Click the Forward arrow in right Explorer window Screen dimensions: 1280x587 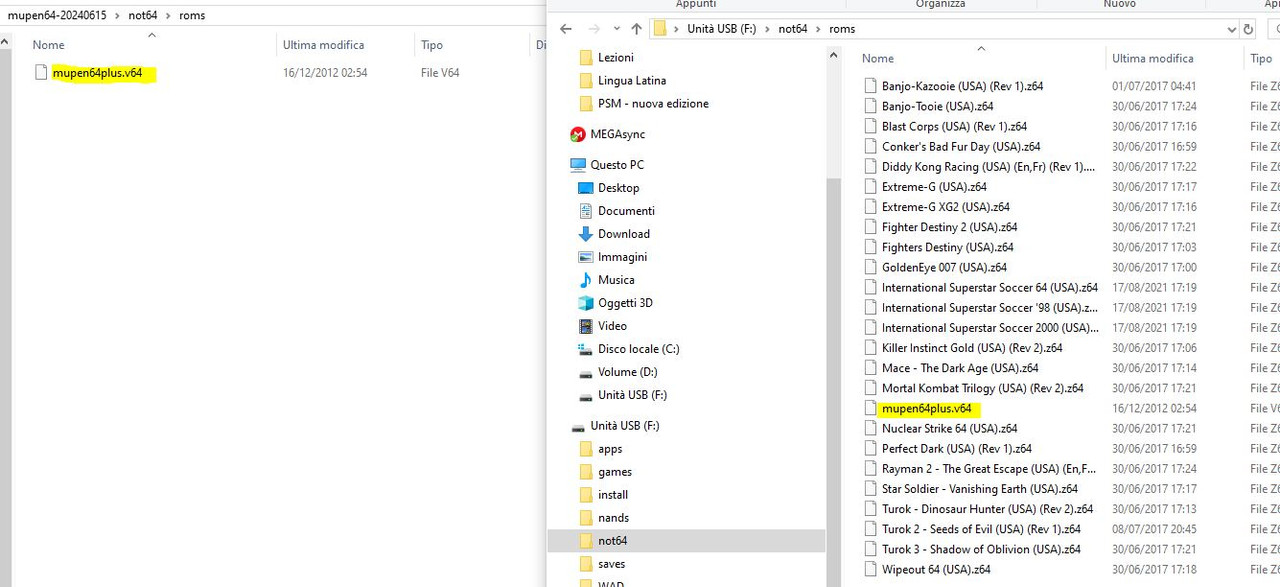(x=594, y=29)
